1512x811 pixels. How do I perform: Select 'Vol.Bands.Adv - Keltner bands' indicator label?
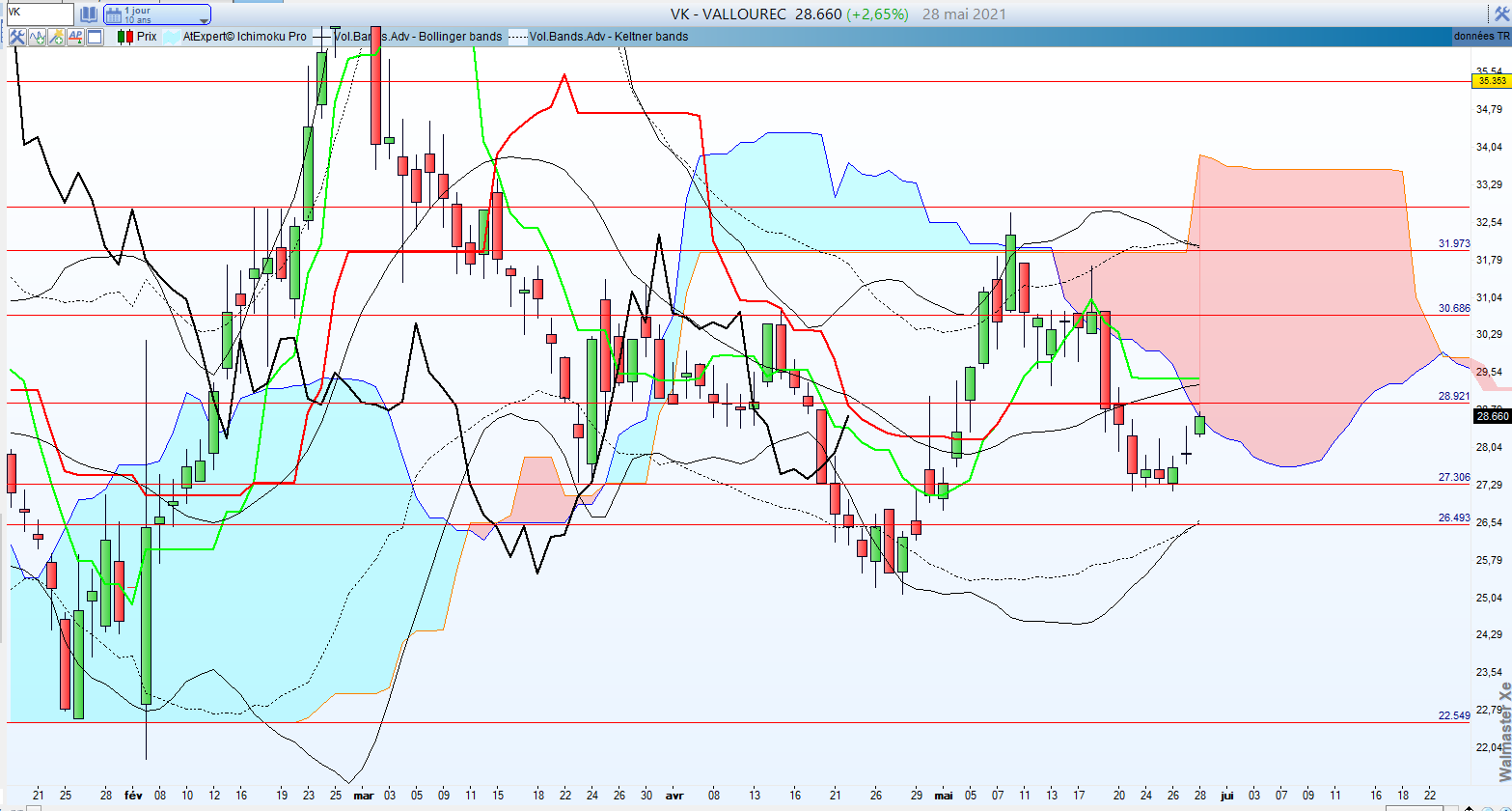(x=610, y=37)
